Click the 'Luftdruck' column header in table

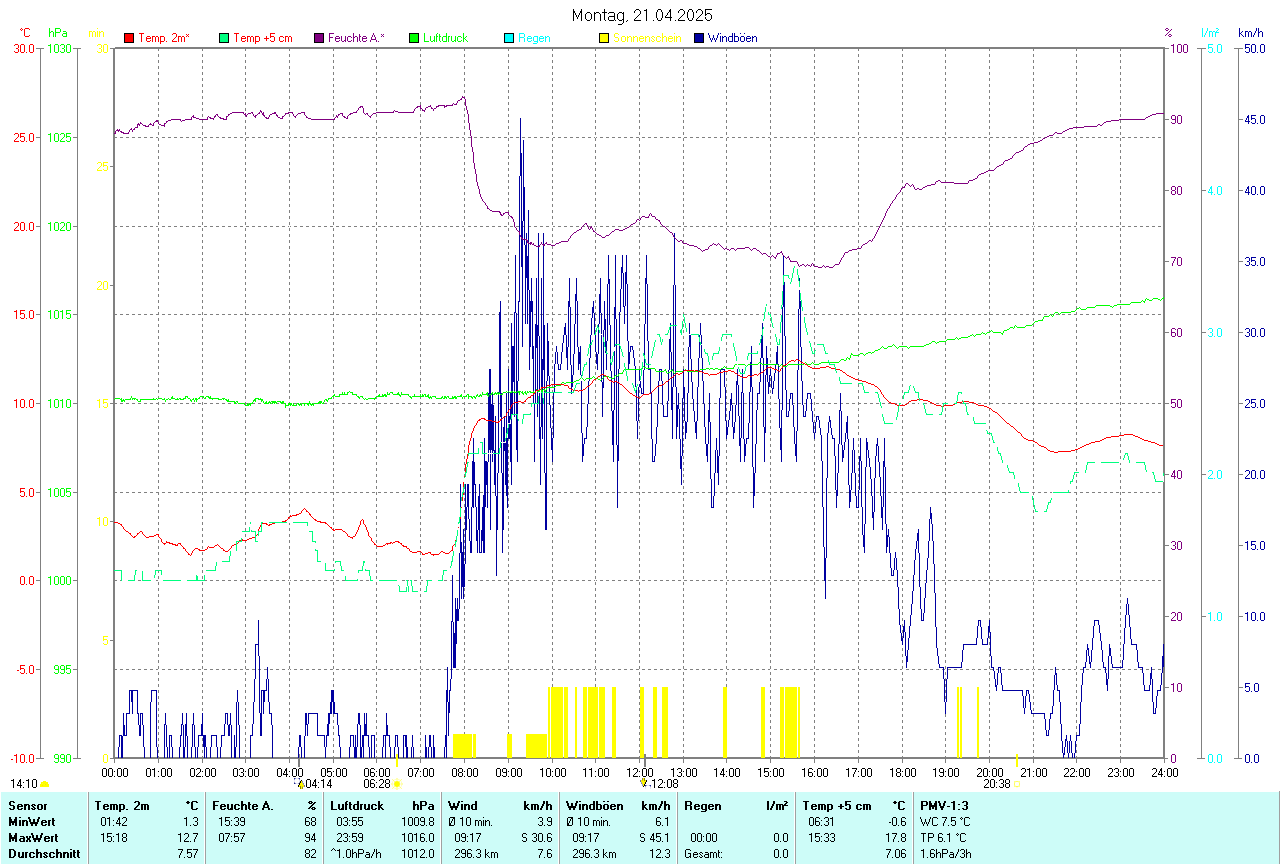pos(356,805)
